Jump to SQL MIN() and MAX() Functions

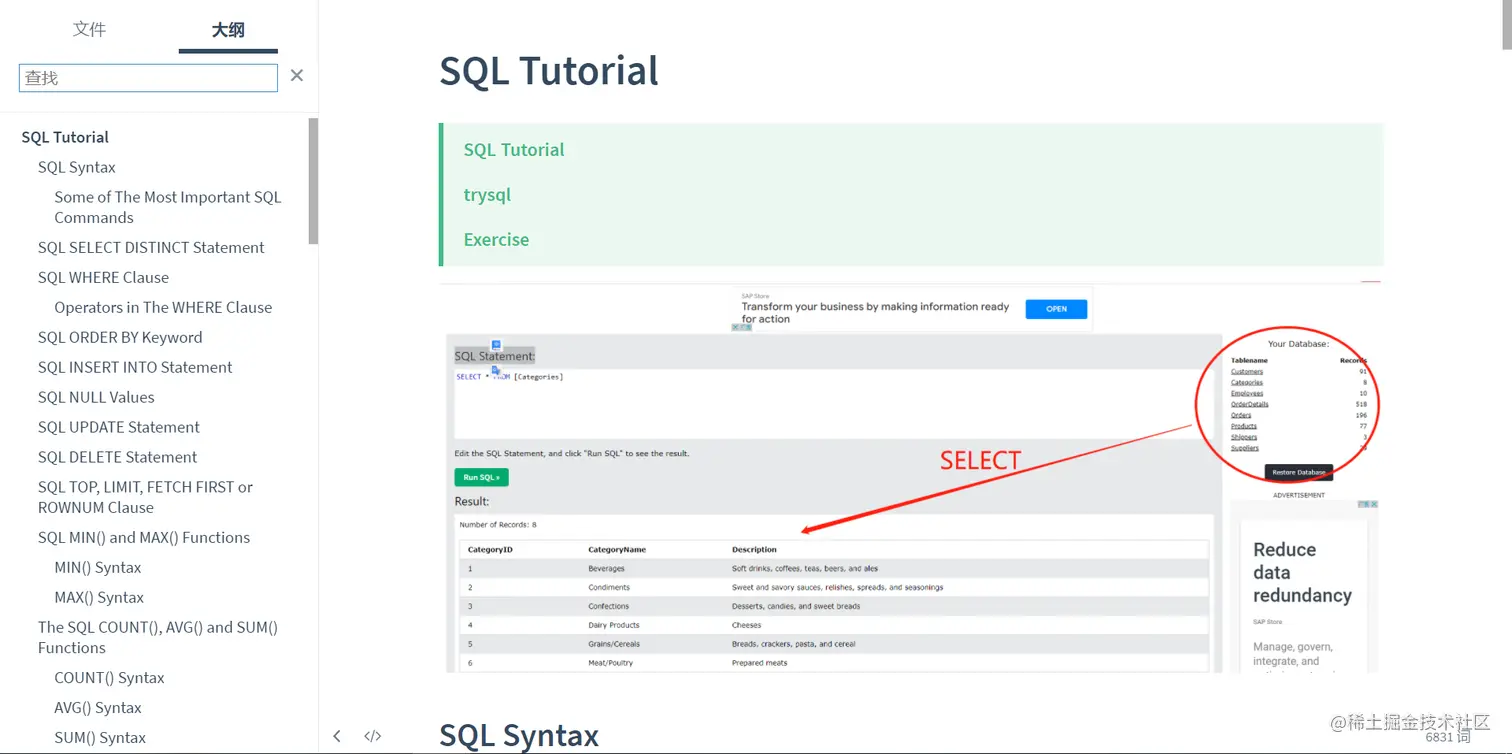click(144, 537)
